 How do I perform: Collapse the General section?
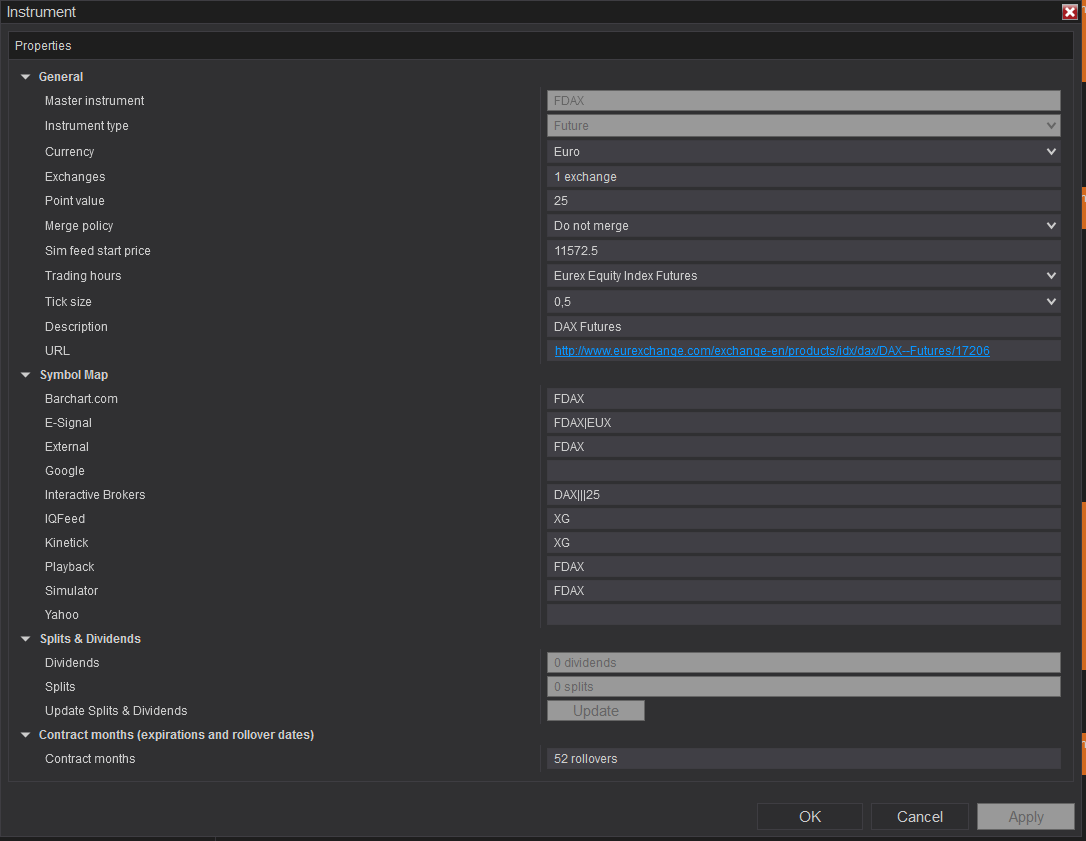[26, 77]
